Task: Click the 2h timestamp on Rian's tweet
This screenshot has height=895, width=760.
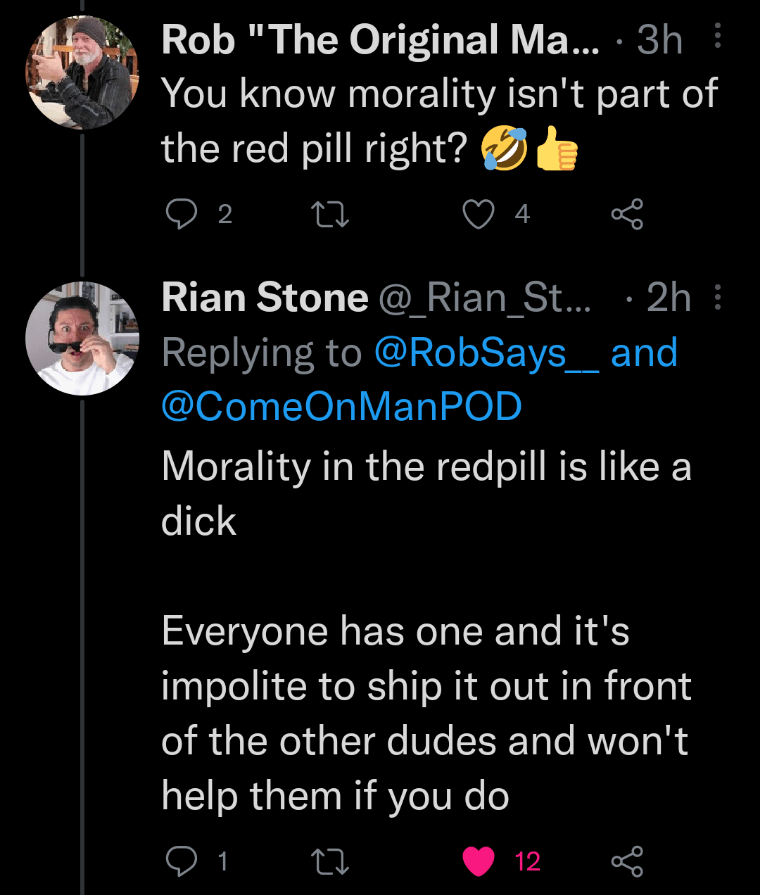Action: (668, 297)
